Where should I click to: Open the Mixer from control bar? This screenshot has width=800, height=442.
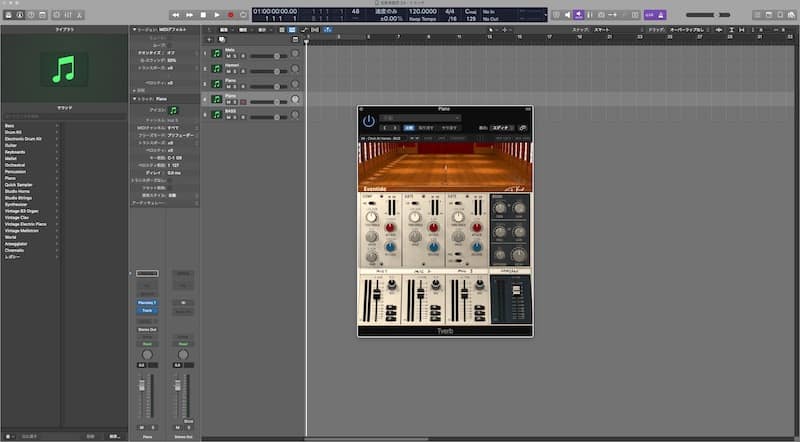tap(68, 15)
